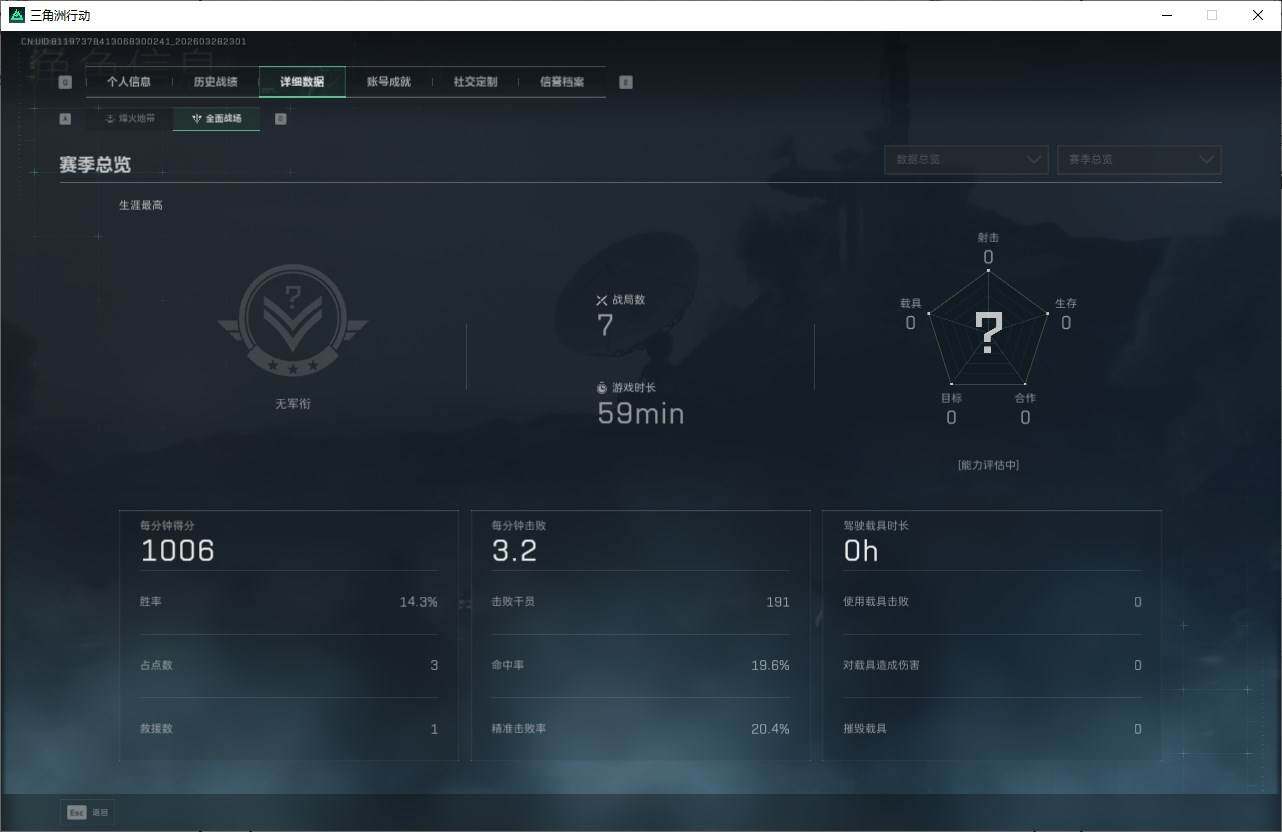Click the D key hint beside 全面战场
1282x832 pixels.
(280, 118)
